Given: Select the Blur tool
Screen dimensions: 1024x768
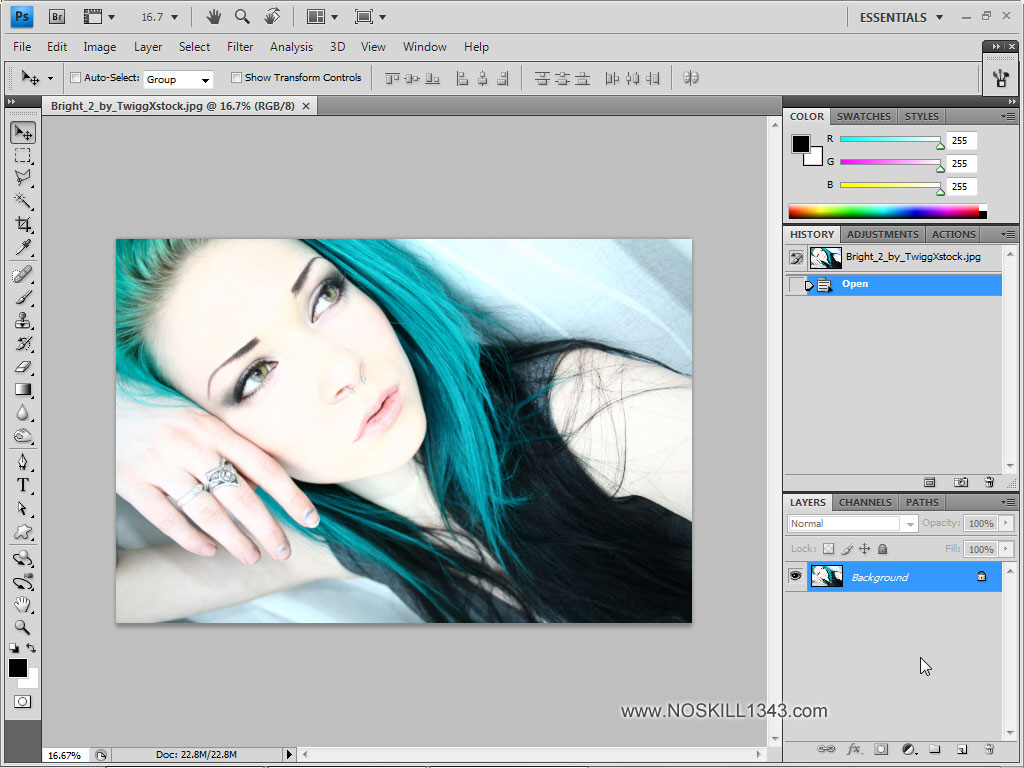Looking at the screenshot, I should tap(23, 413).
